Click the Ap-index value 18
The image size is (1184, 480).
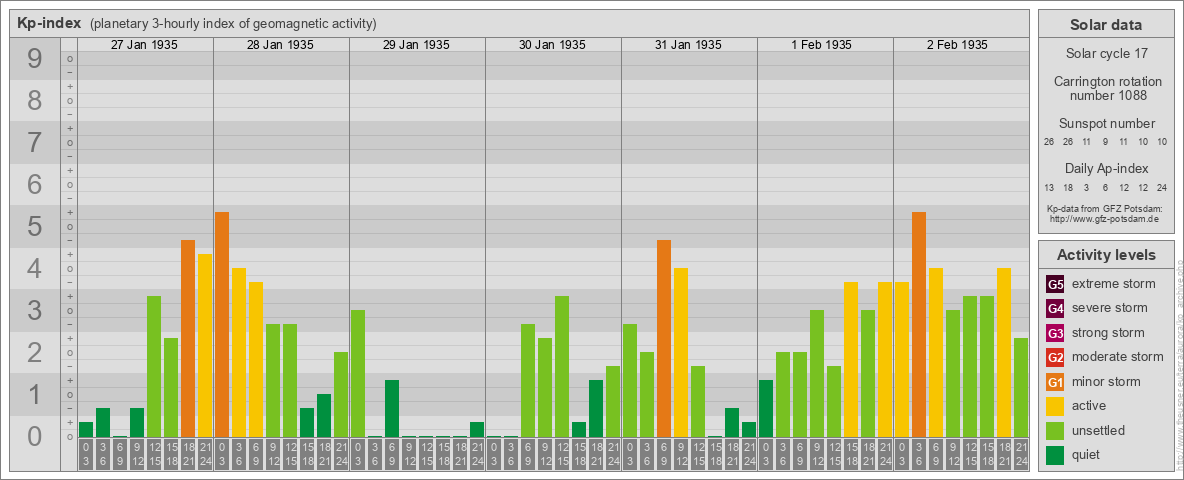coord(1068,187)
